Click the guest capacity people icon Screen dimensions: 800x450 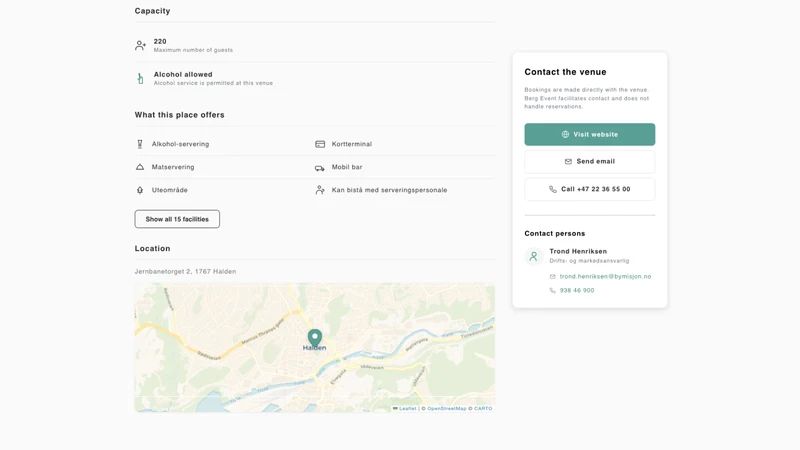coord(140,45)
